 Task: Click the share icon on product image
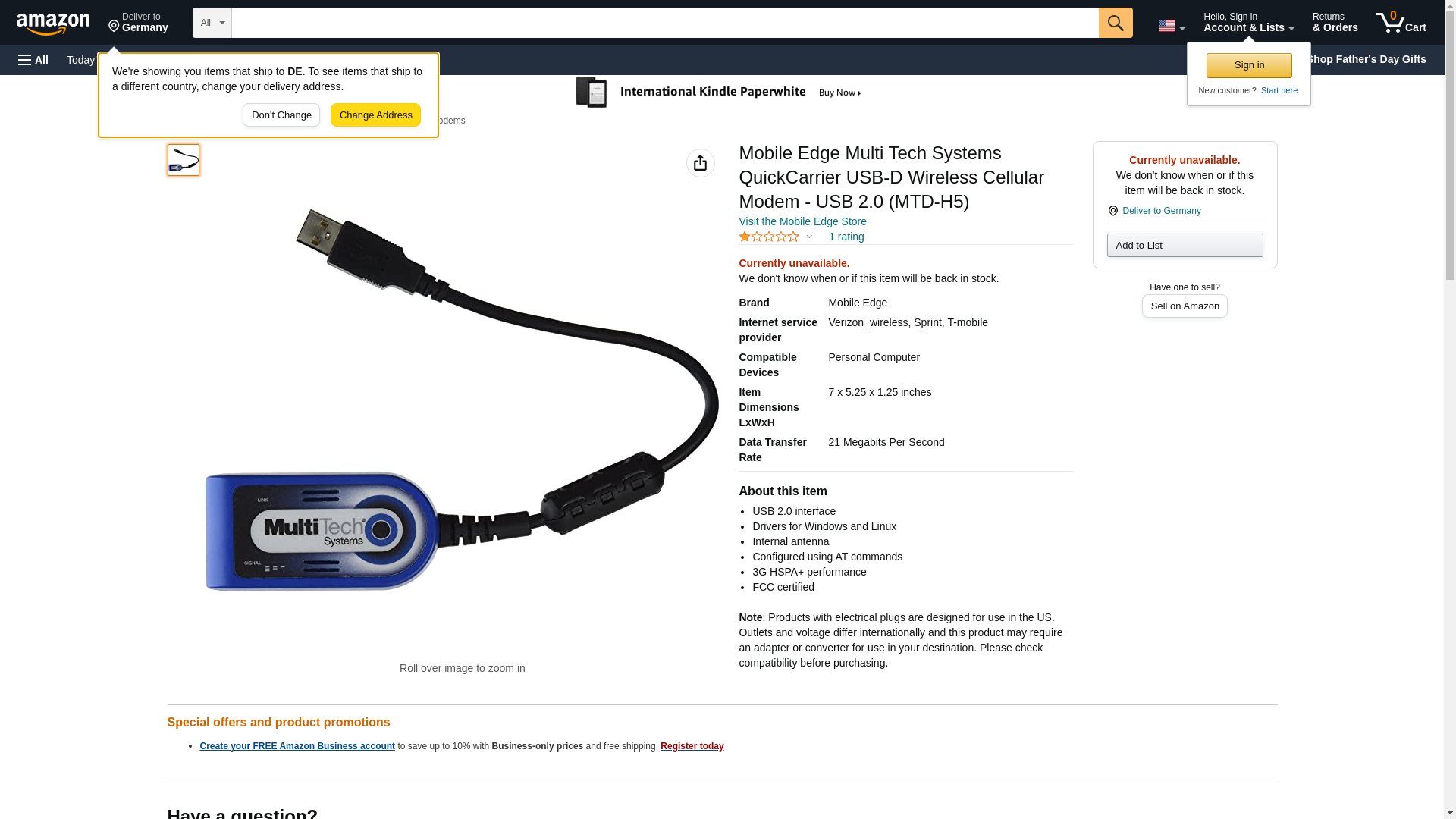[x=700, y=163]
